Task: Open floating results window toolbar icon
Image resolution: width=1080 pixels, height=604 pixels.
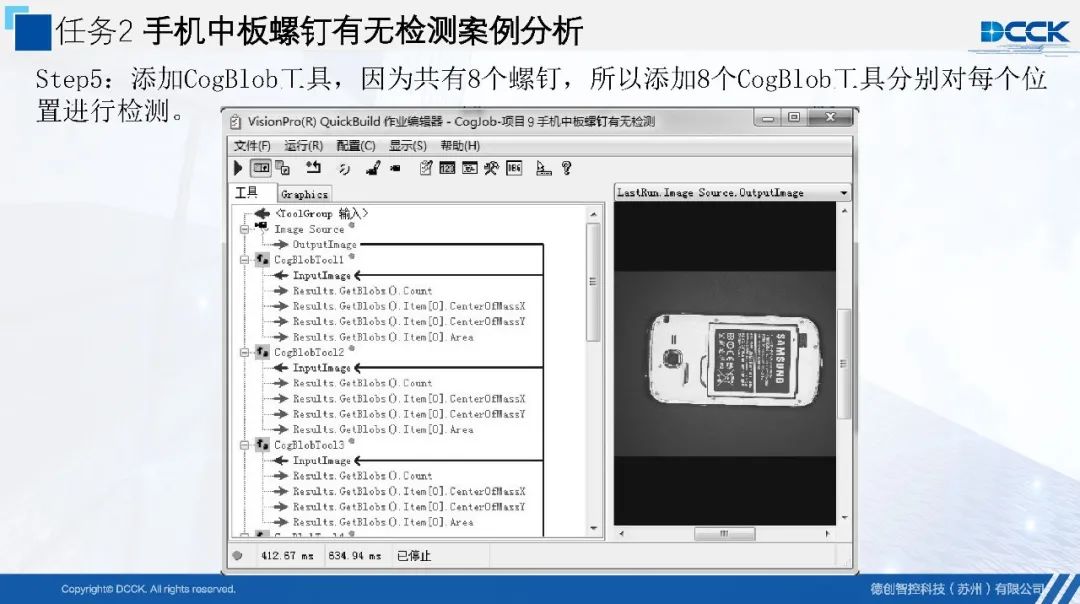Action: click(283, 168)
